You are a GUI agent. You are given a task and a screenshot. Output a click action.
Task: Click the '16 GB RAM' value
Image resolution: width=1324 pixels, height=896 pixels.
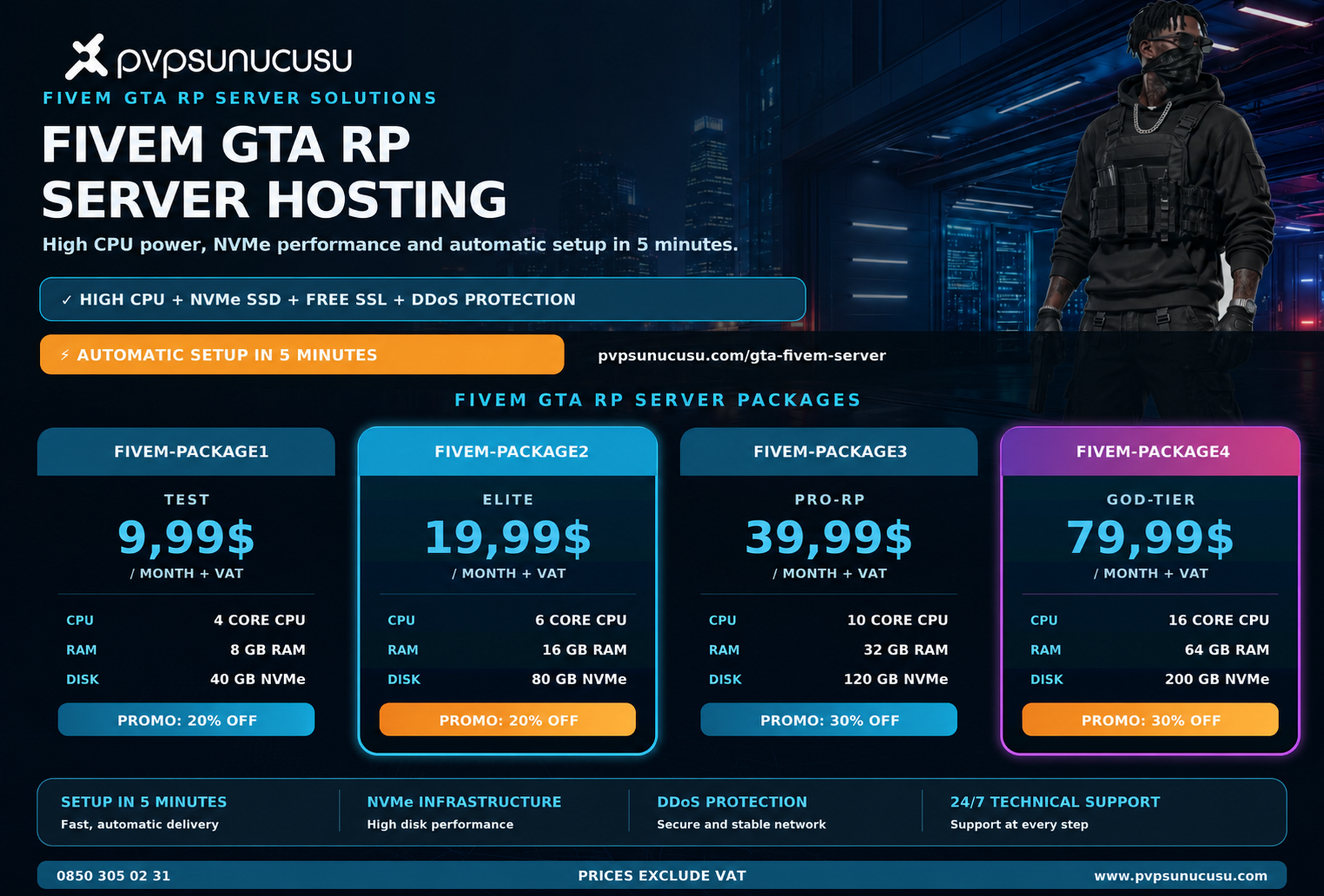click(x=584, y=650)
